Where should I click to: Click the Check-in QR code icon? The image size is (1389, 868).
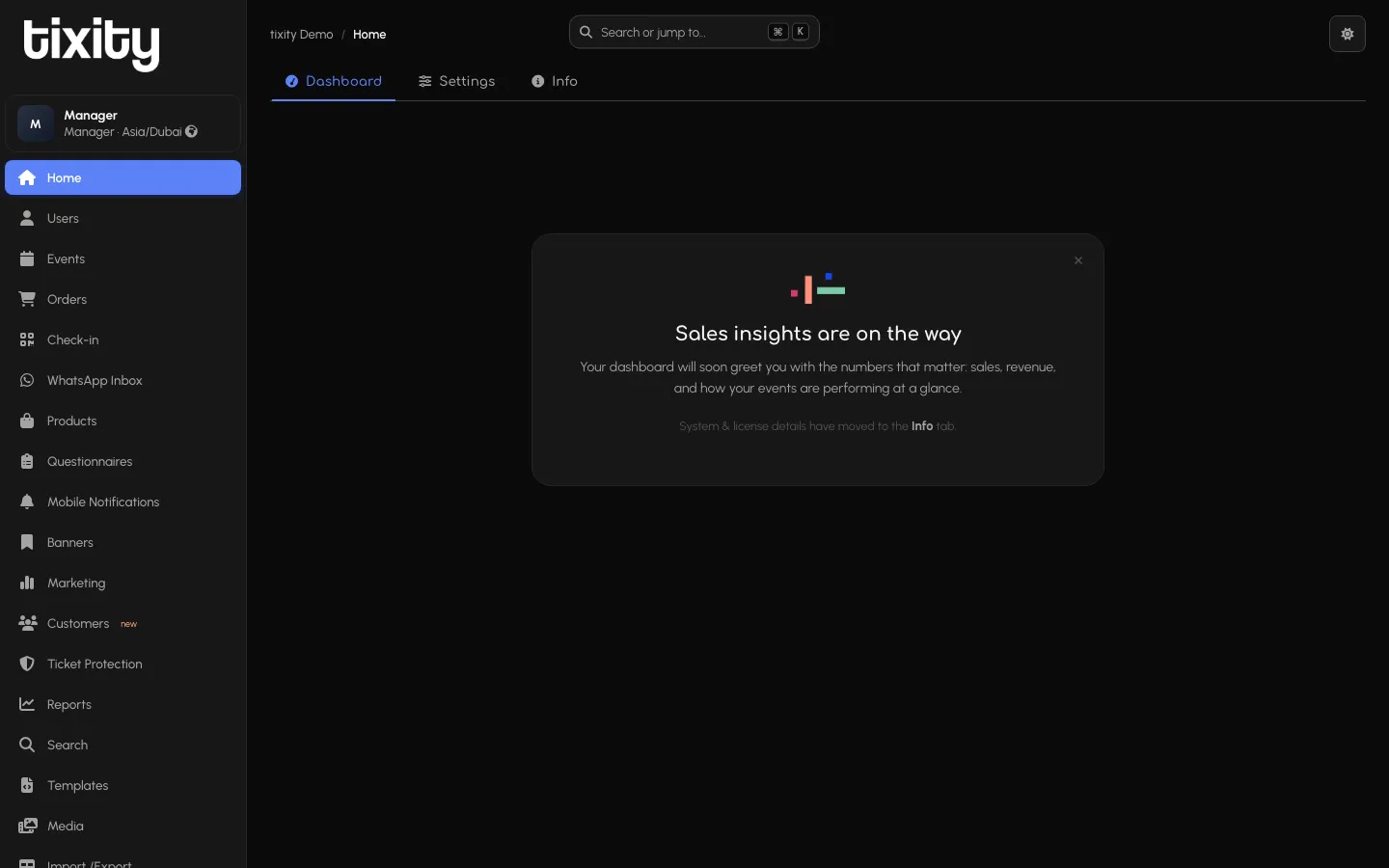point(27,339)
